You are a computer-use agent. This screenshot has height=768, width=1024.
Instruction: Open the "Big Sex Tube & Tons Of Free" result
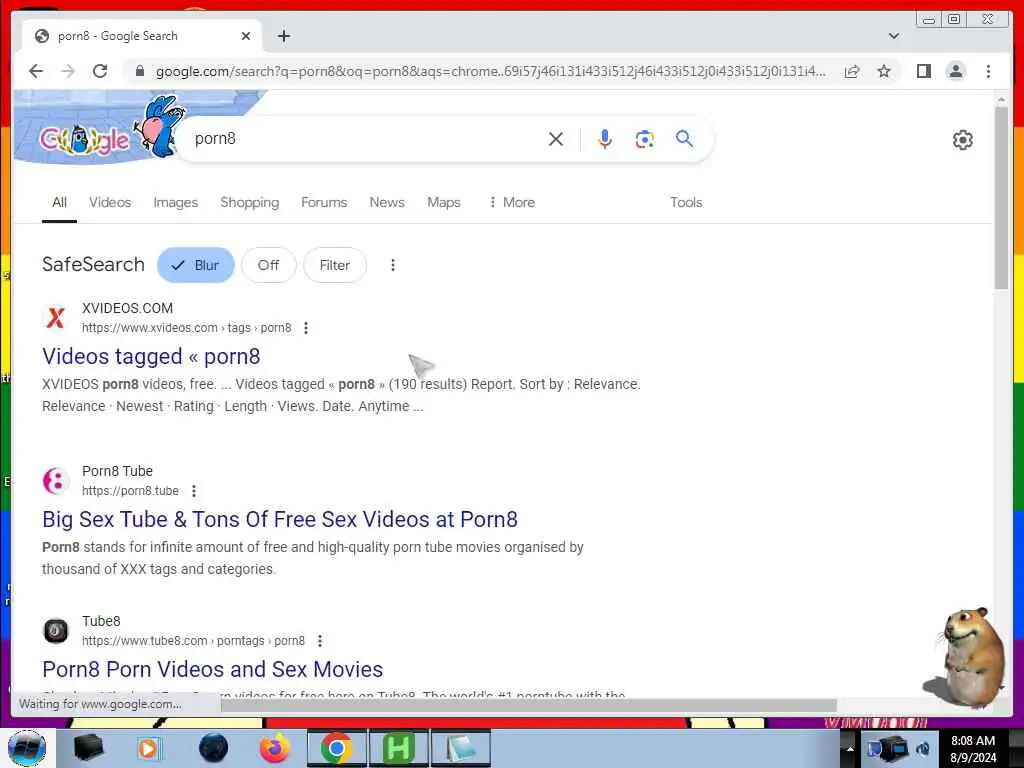point(280,519)
